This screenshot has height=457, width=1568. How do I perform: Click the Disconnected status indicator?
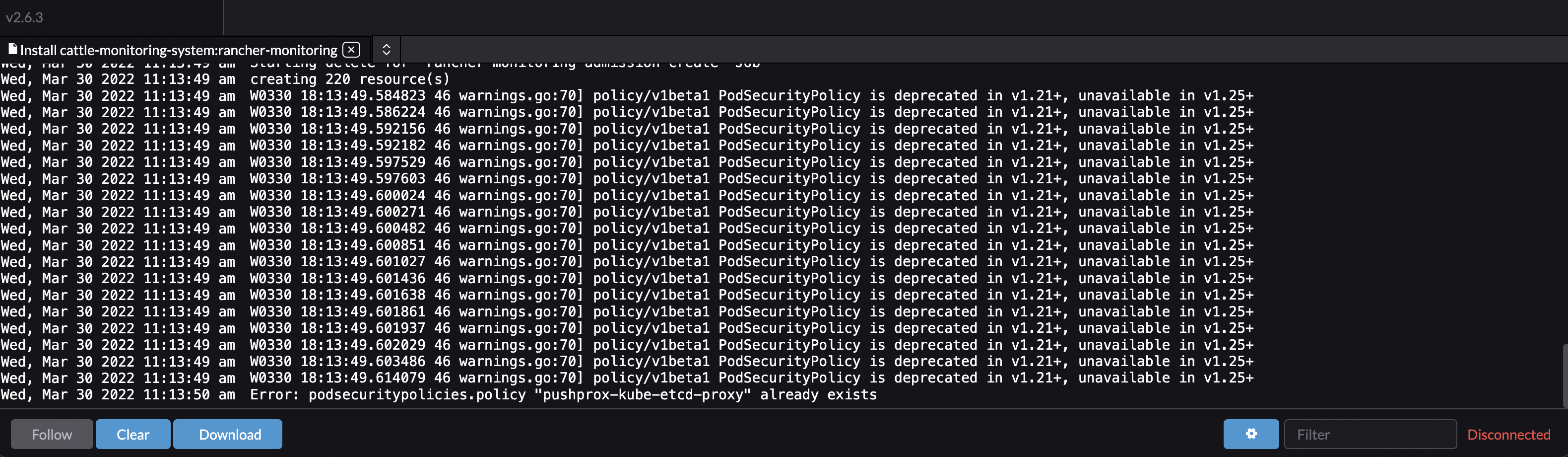(1508, 434)
